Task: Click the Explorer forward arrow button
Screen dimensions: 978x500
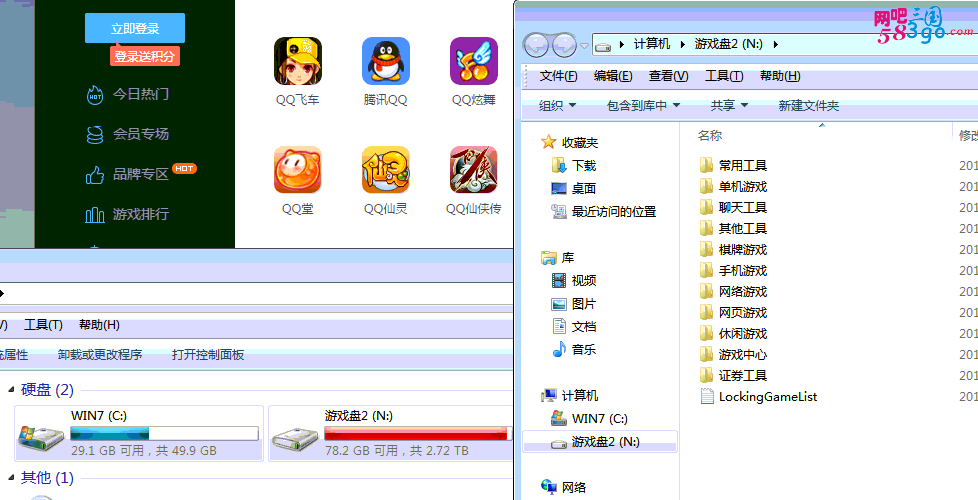Action: 564,44
